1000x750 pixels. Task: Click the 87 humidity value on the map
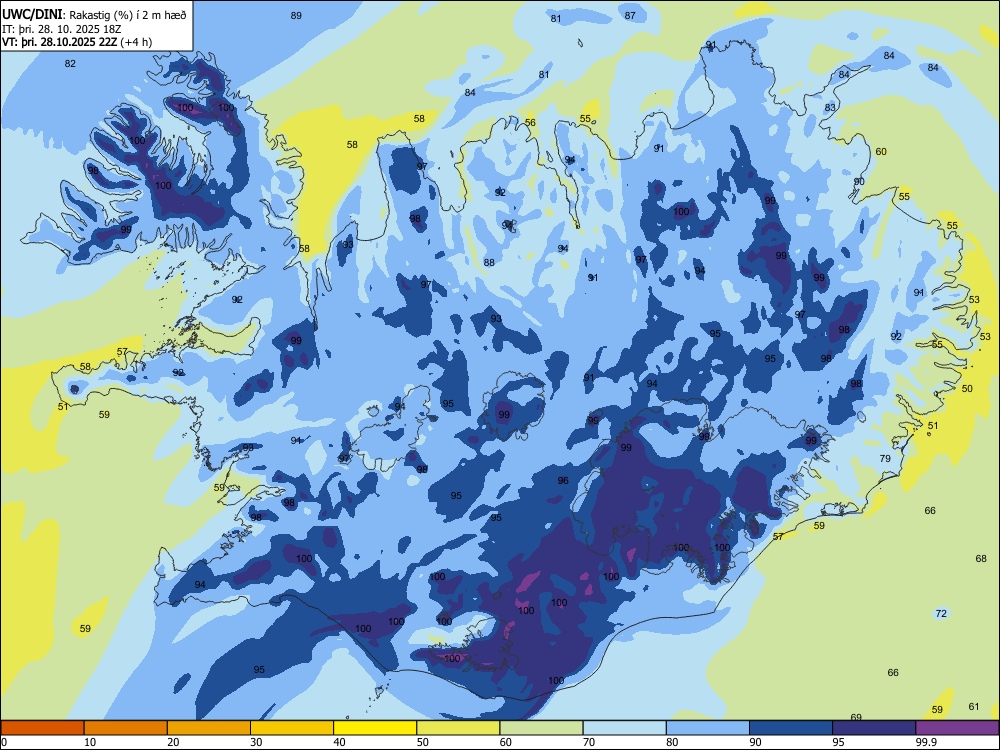click(630, 15)
